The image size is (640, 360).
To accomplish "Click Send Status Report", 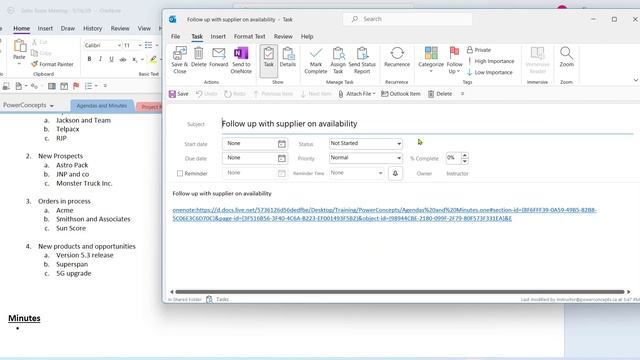I will 362,60.
